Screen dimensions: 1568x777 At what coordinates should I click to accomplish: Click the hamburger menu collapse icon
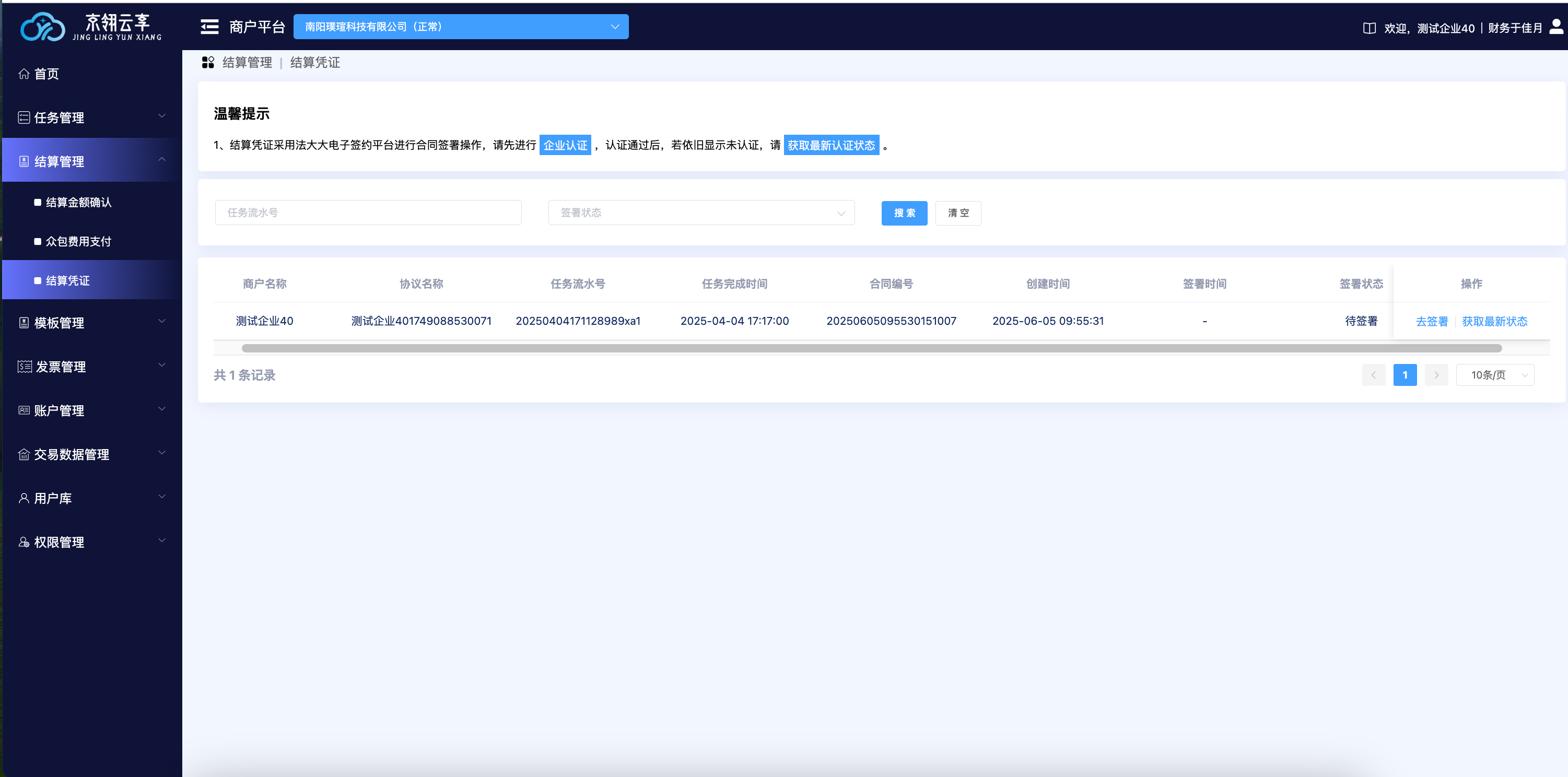[x=209, y=27]
